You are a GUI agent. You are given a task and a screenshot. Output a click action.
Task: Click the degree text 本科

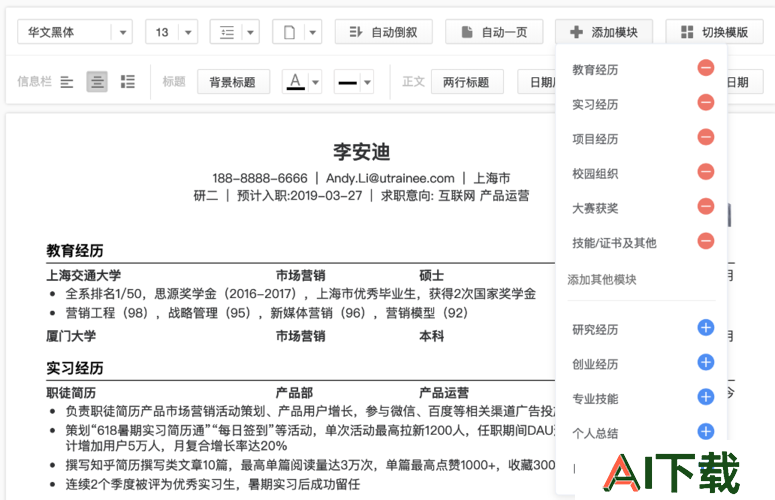431,336
